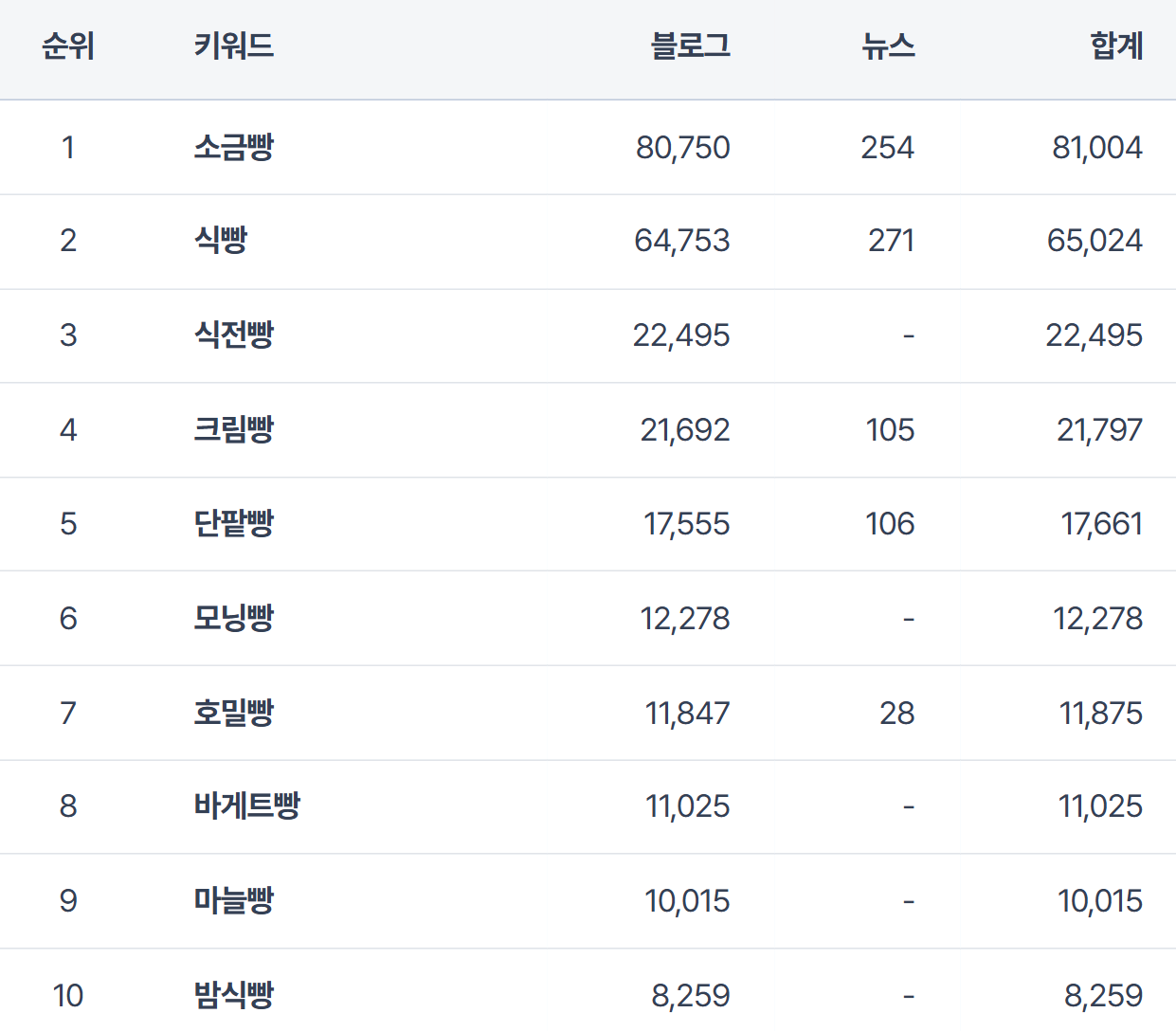The image size is (1176, 1031).
Task: Click the 28 news count cell
Action: click(896, 713)
